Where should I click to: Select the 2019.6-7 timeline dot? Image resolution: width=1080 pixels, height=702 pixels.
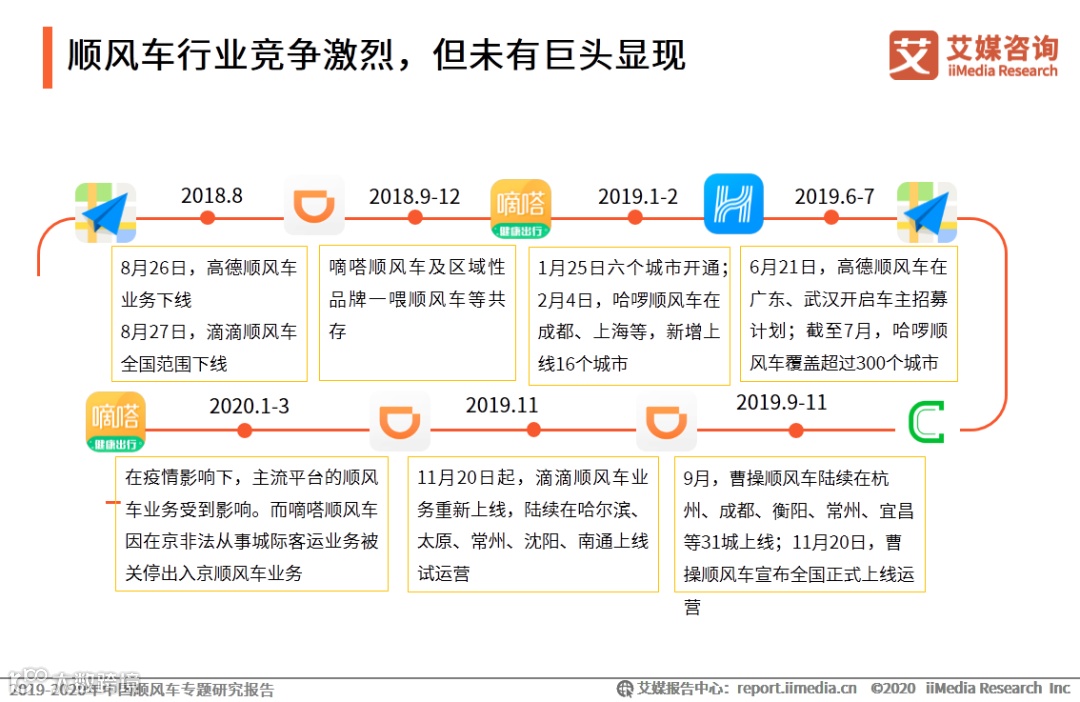coord(831,218)
